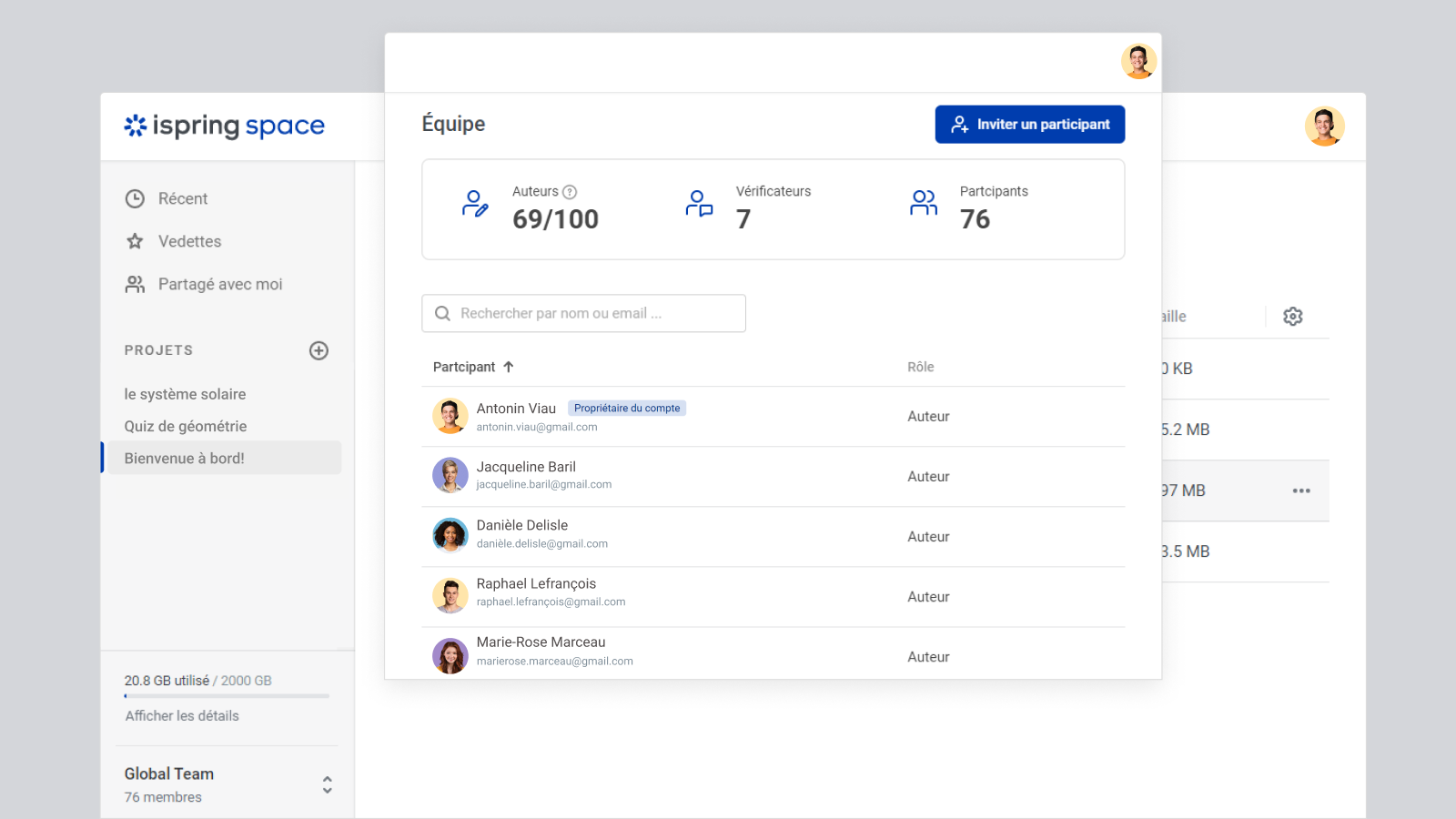Screen dimensions: 1456x819
Task: Select Marie-Rose Marceau's name
Action: [541, 642]
